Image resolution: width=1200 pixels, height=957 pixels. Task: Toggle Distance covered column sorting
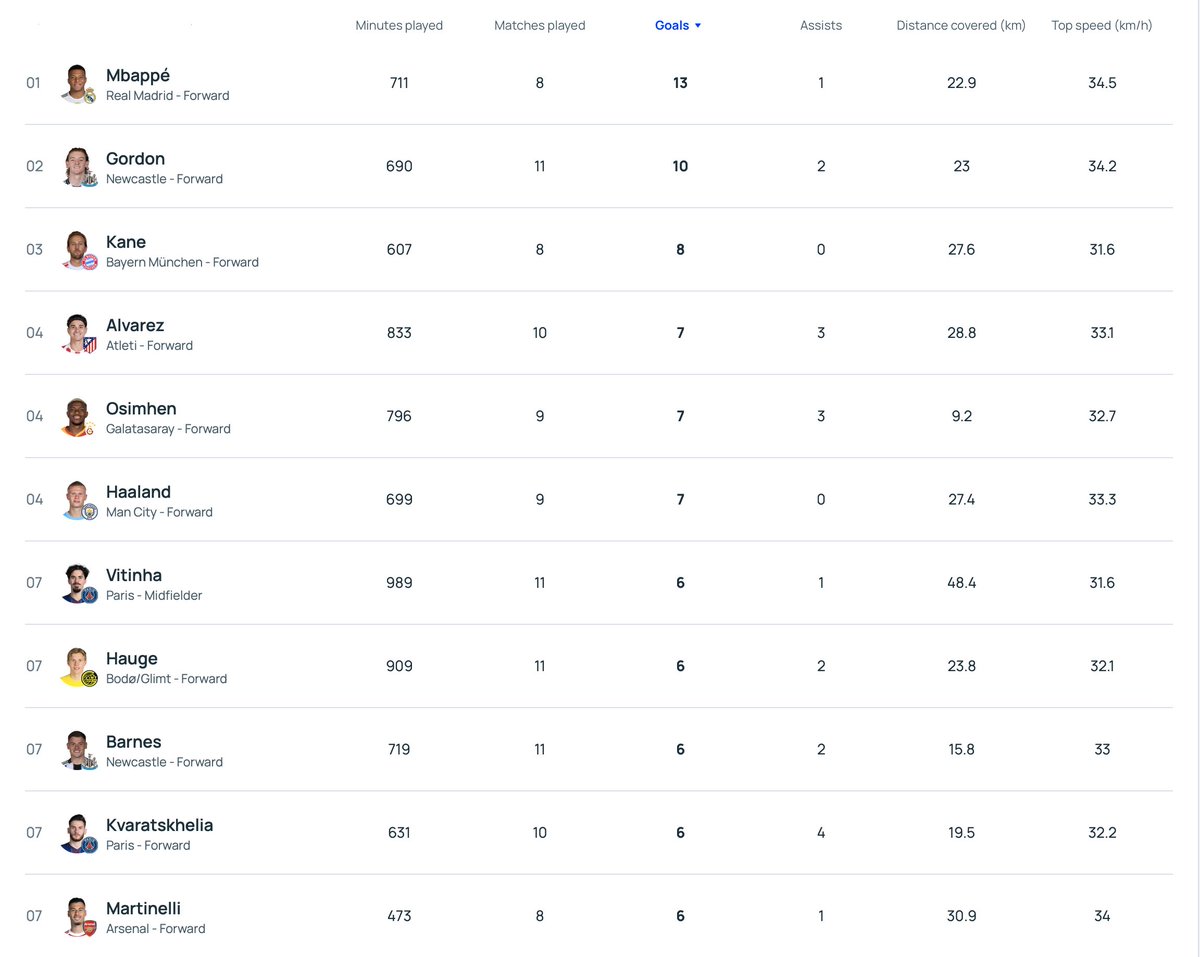point(960,25)
